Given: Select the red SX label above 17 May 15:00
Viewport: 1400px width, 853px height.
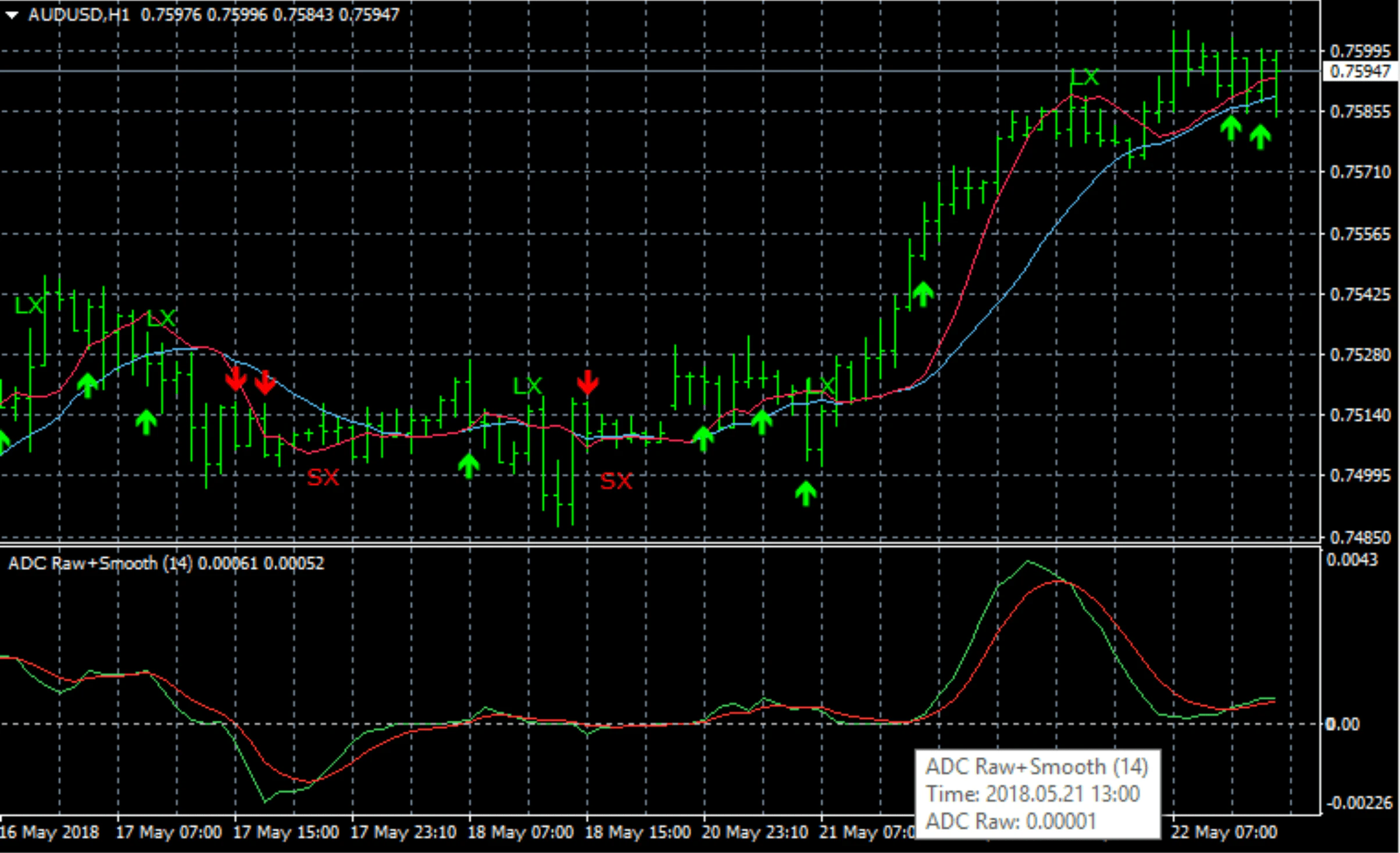Looking at the screenshot, I should tap(323, 478).
